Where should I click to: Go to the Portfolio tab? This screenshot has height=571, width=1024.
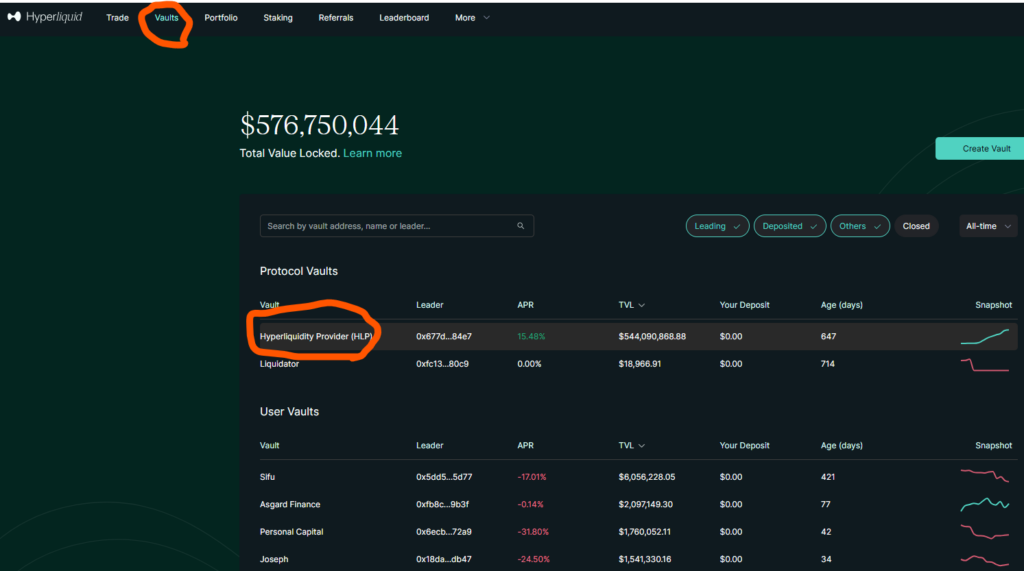[221, 18]
